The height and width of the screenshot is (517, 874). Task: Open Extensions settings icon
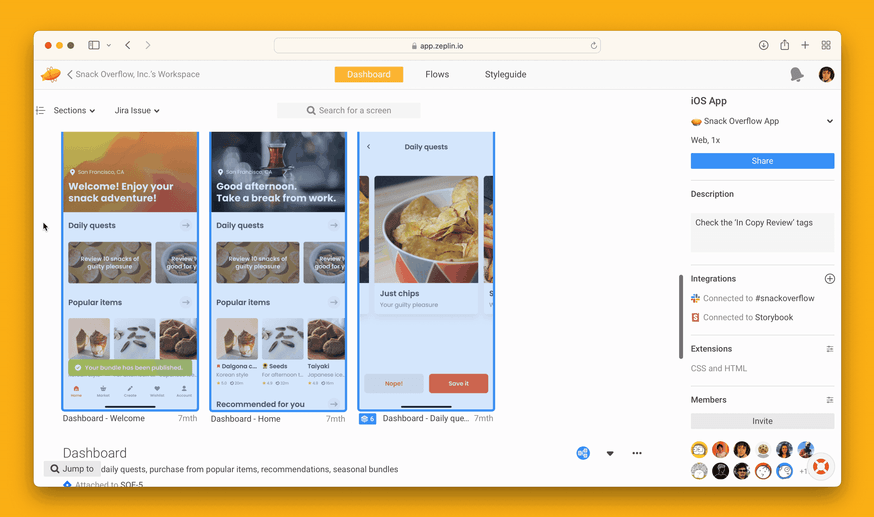(829, 349)
